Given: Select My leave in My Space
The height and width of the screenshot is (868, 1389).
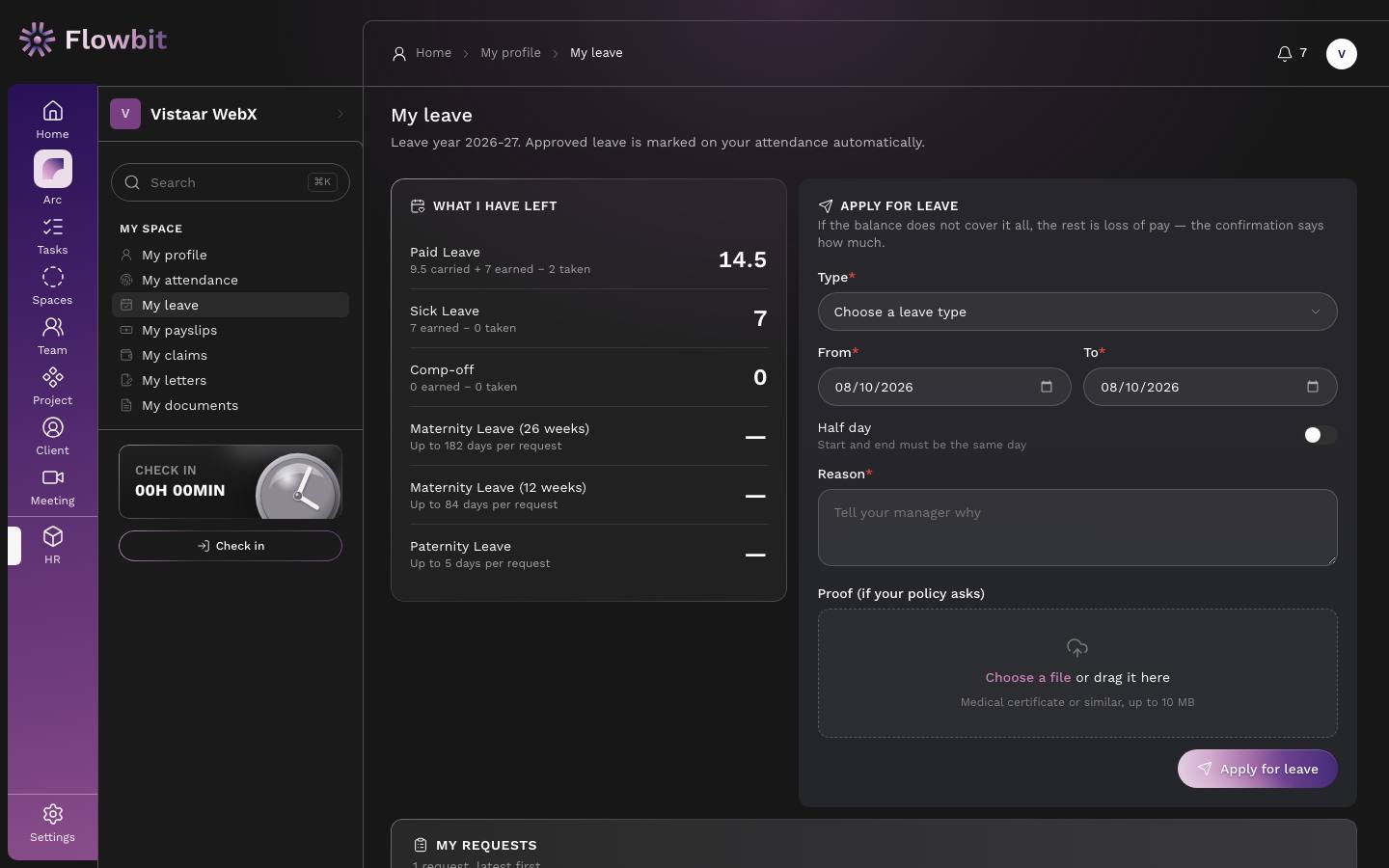Looking at the screenshot, I should (x=231, y=305).
